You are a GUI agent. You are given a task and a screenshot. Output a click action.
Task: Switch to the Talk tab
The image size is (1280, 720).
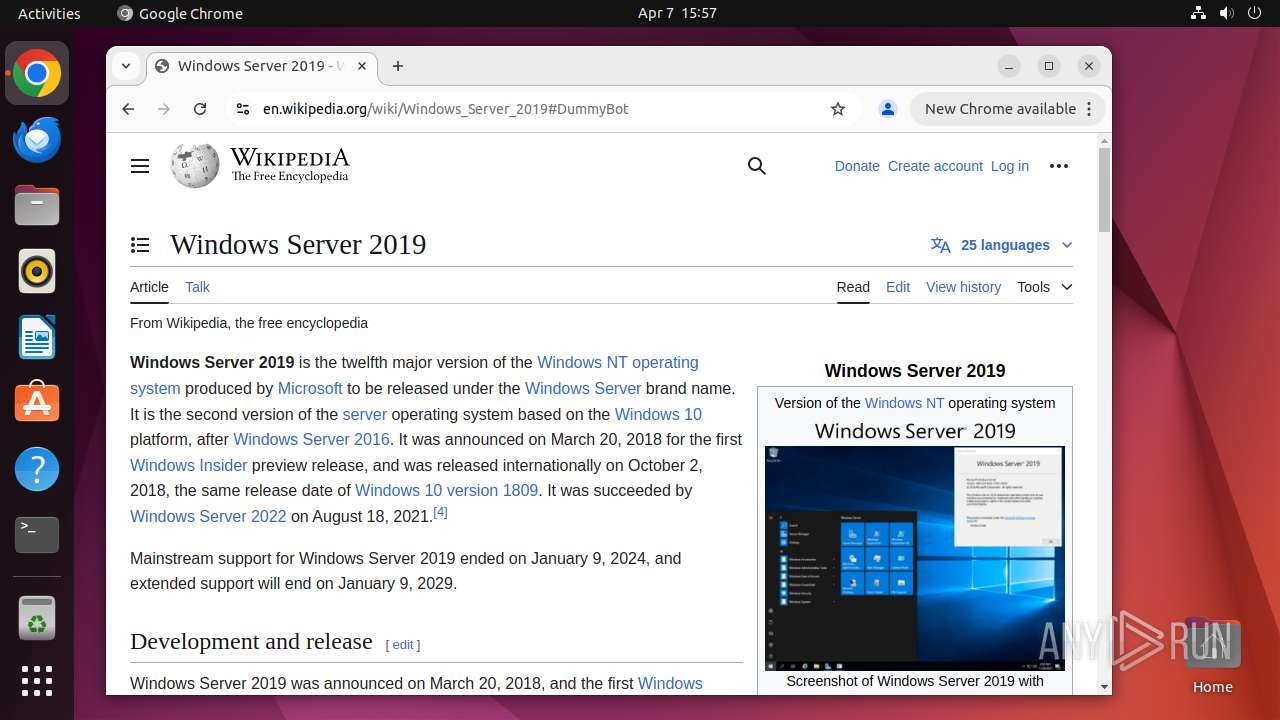(x=197, y=287)
